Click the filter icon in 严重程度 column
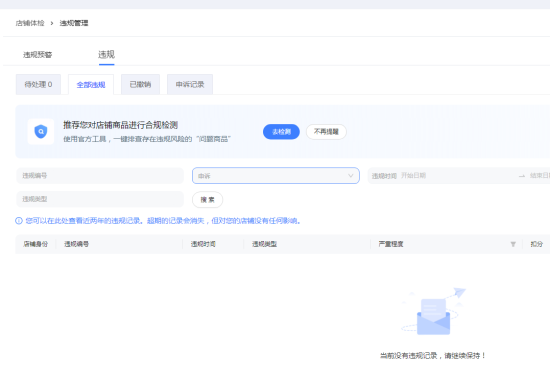Screen dimensions: 550x377 [x=513, y=244]
